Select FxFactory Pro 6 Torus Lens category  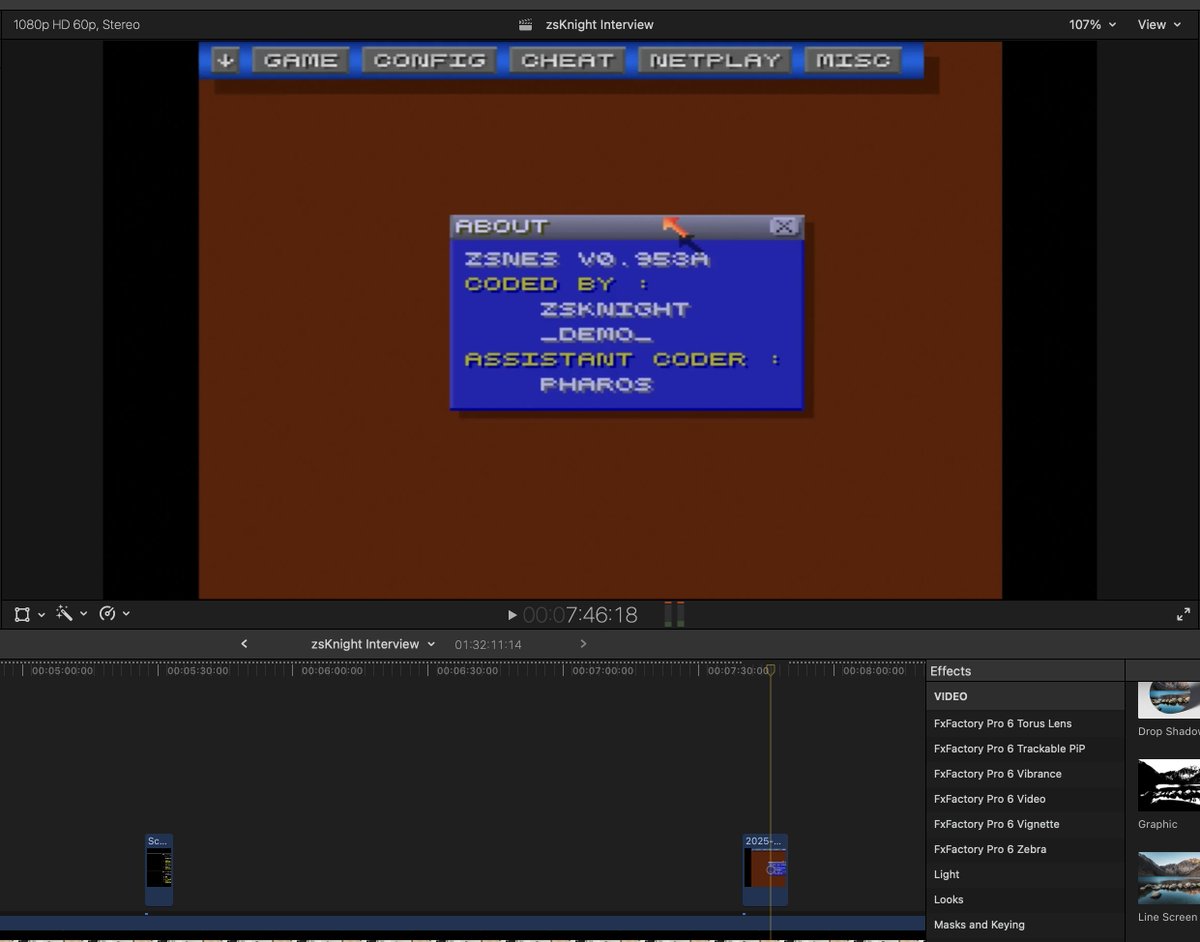click(x=1025, y=723)
